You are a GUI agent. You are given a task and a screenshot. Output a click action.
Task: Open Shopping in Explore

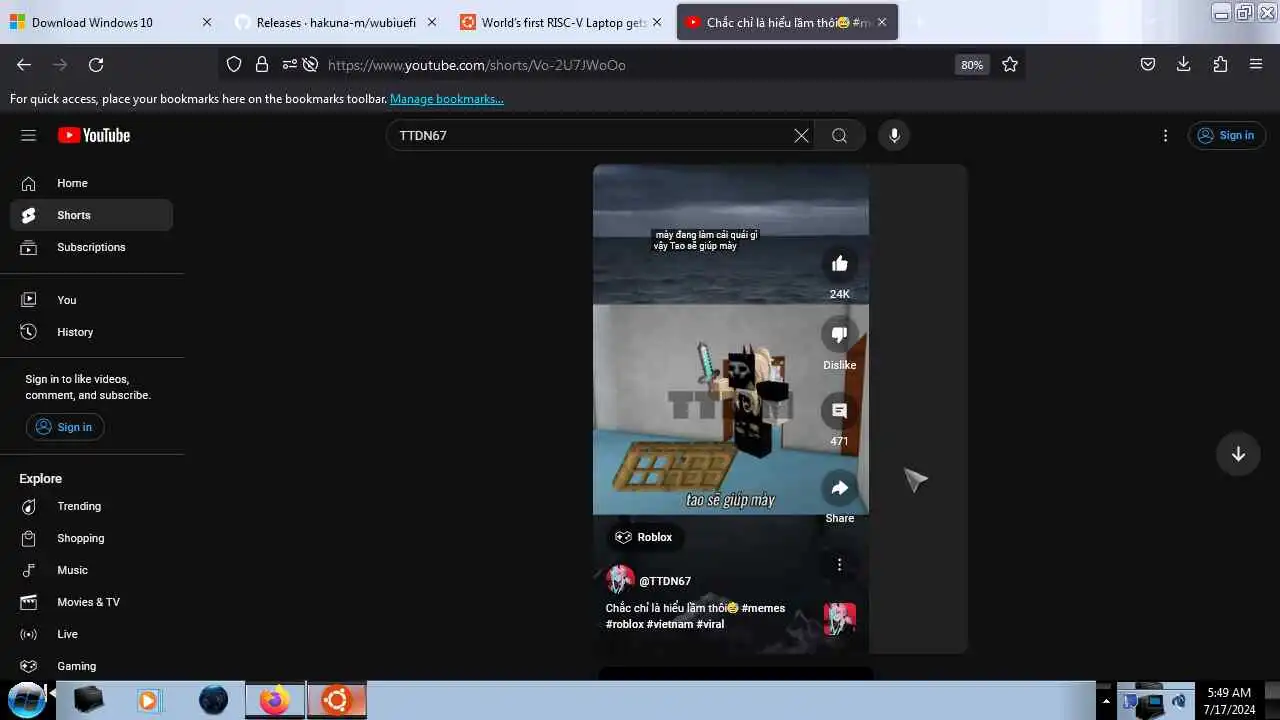point(91,538)
